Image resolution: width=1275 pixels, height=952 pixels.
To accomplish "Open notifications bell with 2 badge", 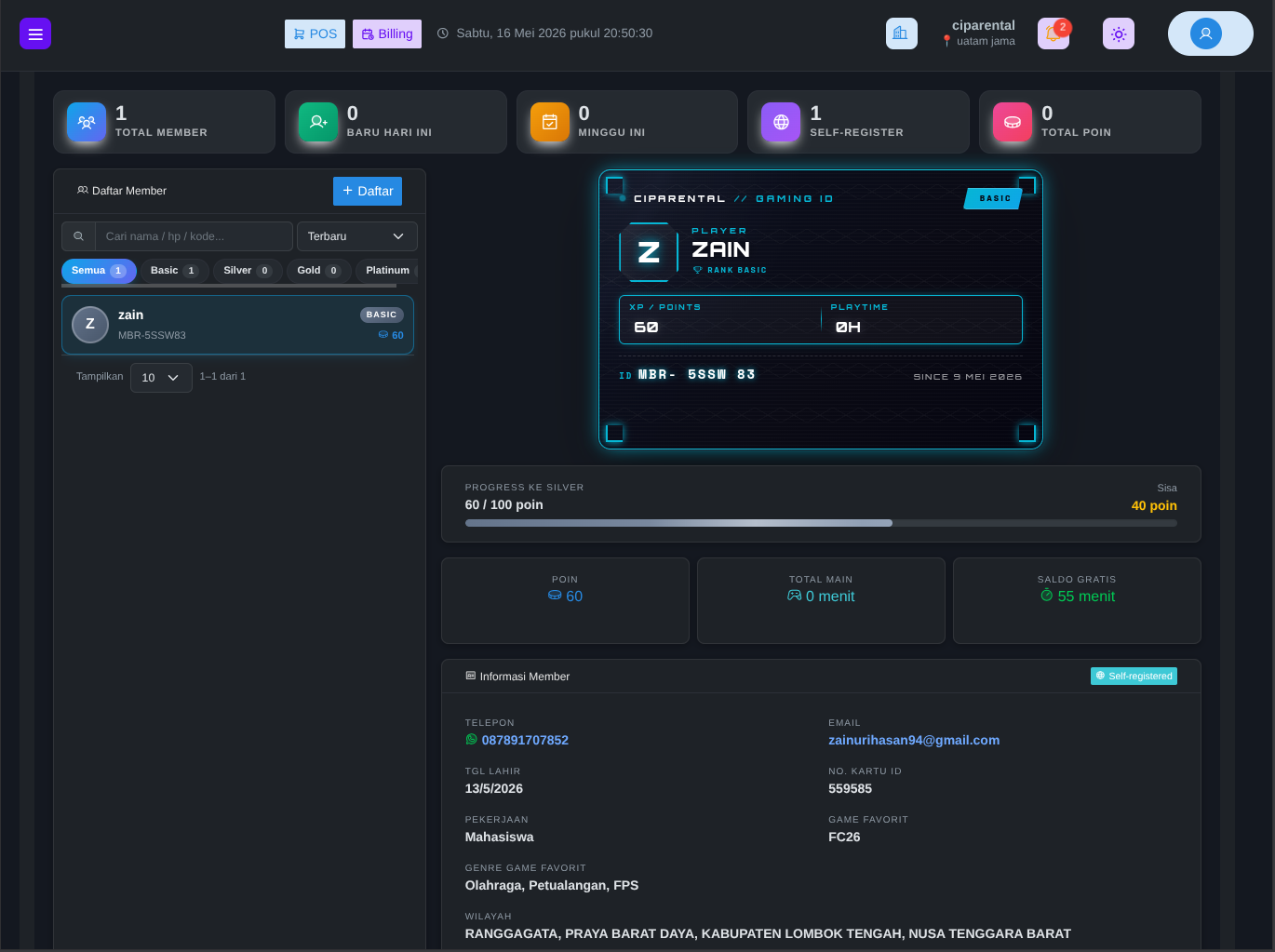I will point(1054,34).
